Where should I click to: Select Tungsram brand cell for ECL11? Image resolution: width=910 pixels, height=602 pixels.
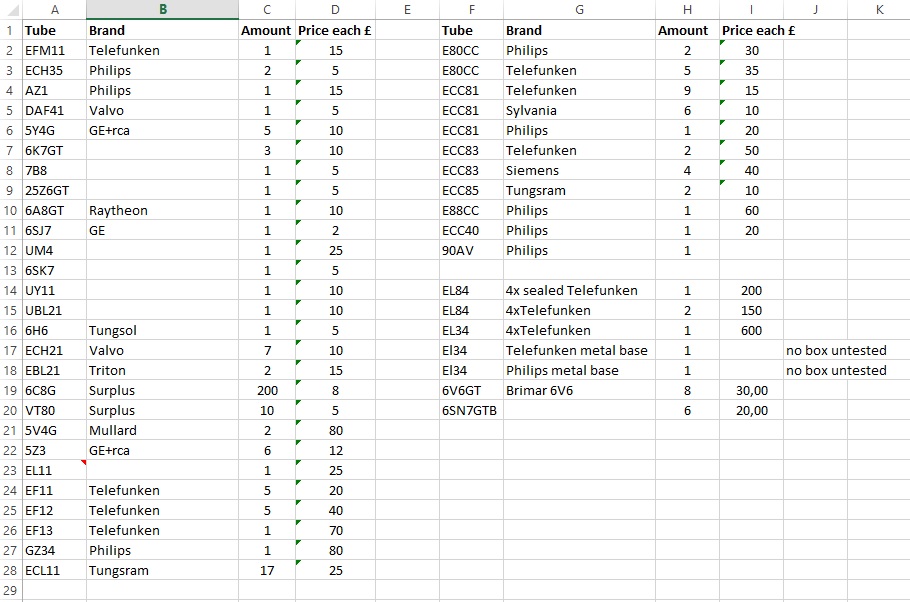point(162,570)
